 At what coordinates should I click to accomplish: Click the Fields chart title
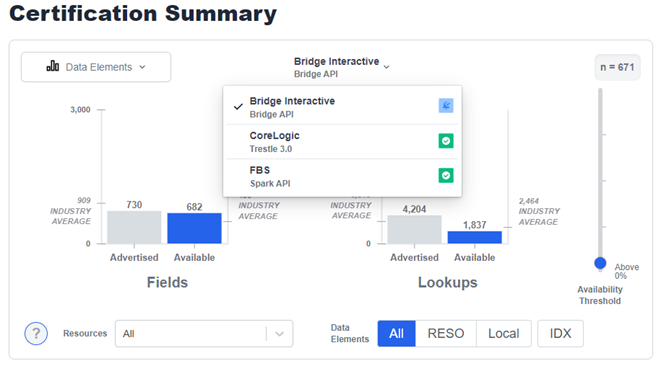point(167,282)
